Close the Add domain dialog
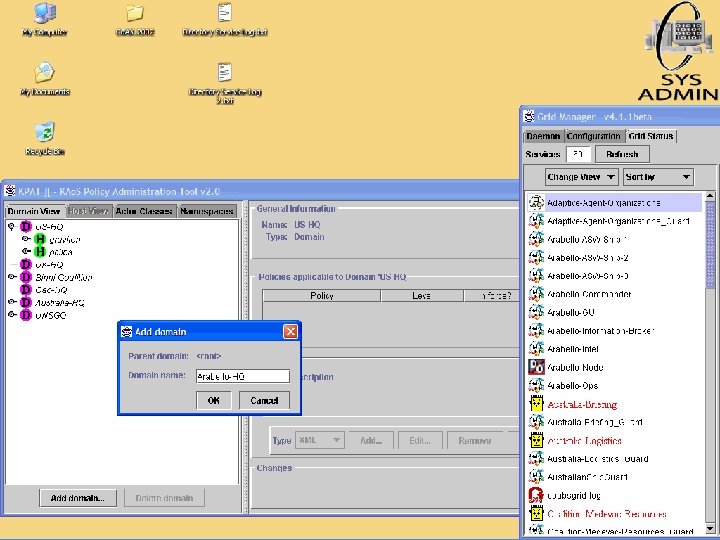The width and height of the screenshot is (720, 540). pos(290,332)
